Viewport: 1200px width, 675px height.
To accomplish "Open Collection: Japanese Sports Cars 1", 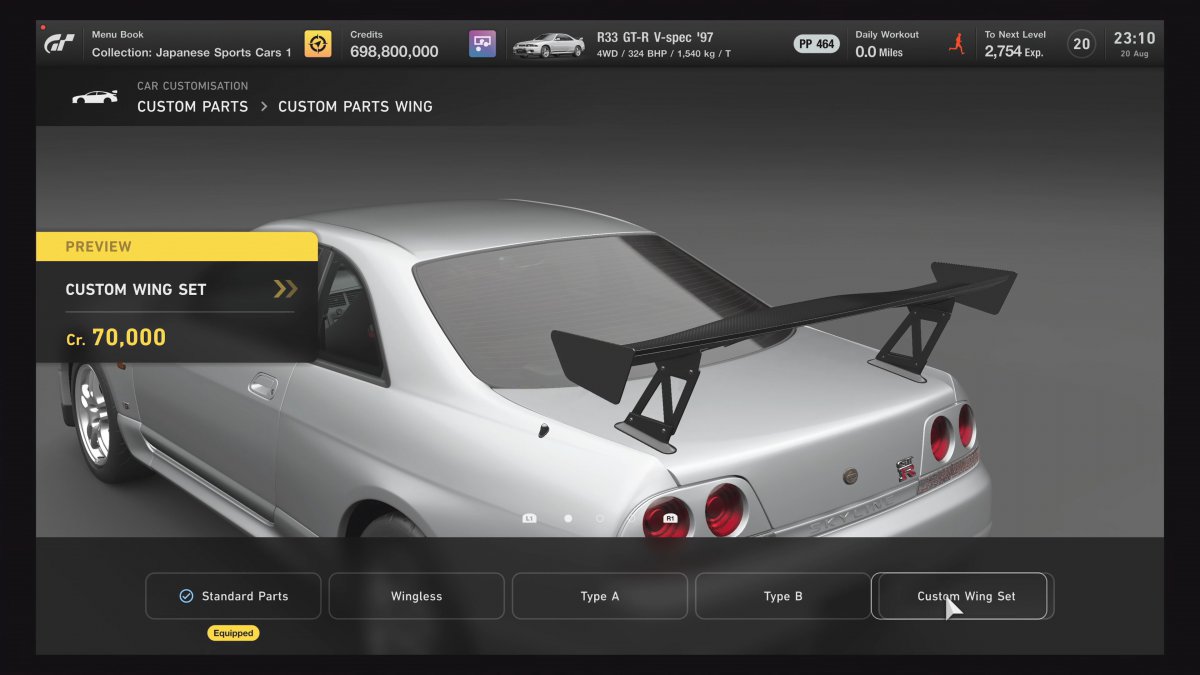I will tap(192, 52).
